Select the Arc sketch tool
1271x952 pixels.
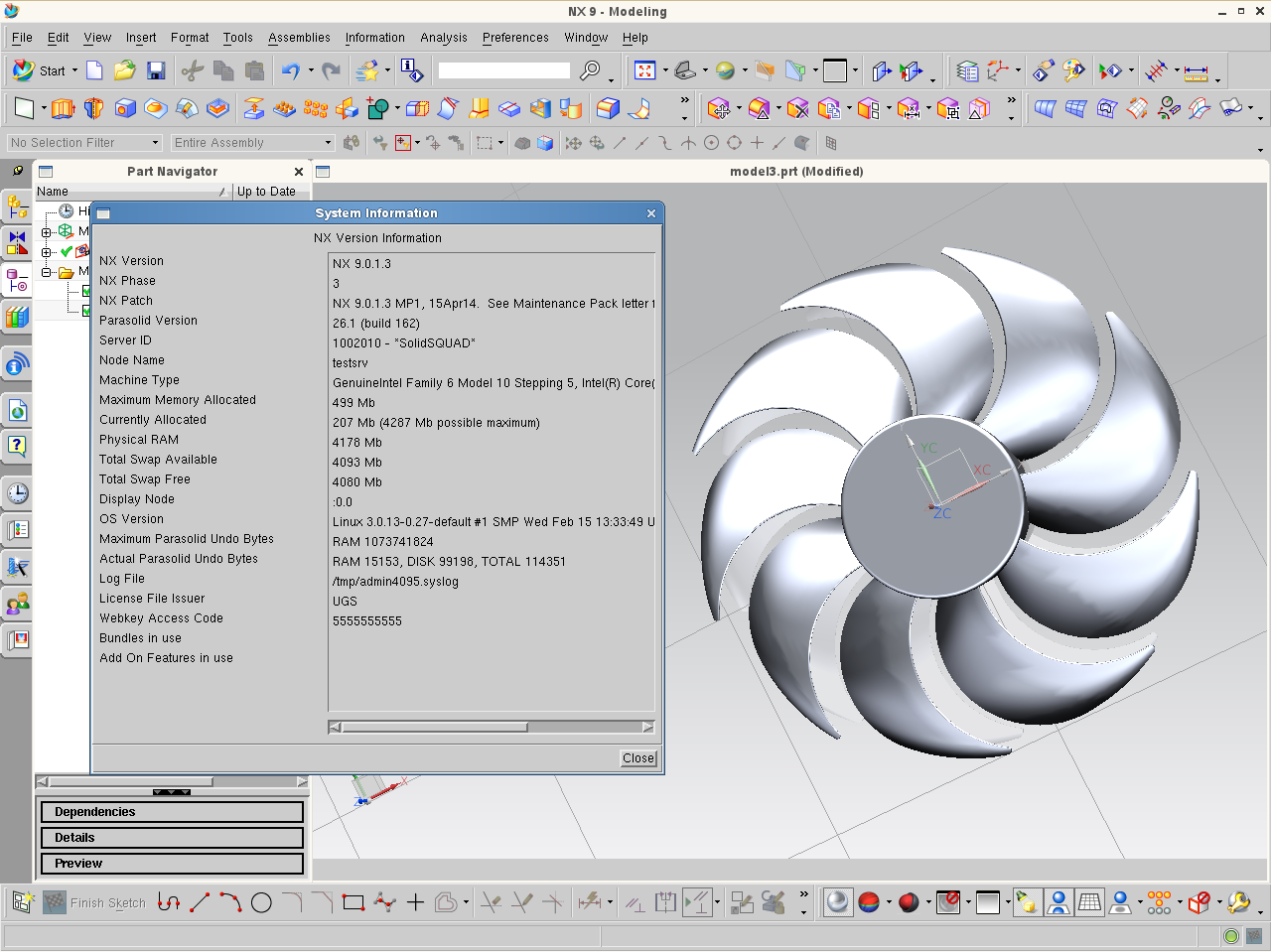pos(230,902)
